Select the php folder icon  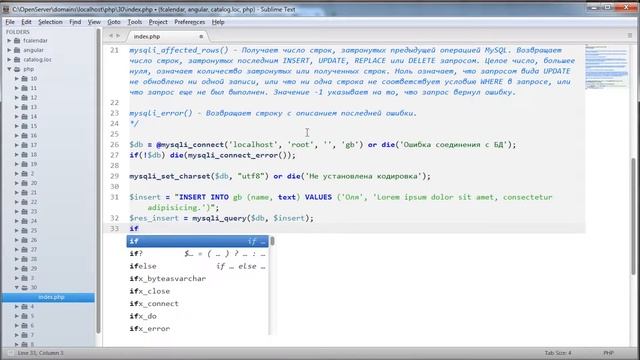point(17,69)
